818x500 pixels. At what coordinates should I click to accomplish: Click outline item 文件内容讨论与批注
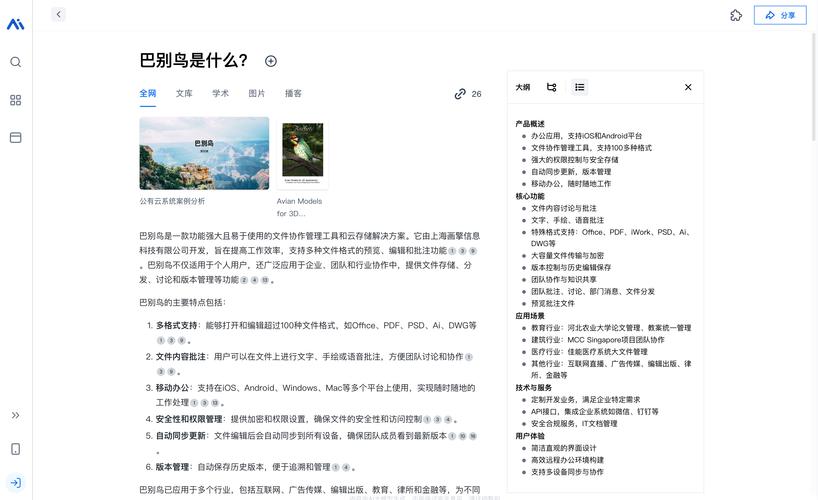coord(564,208)
